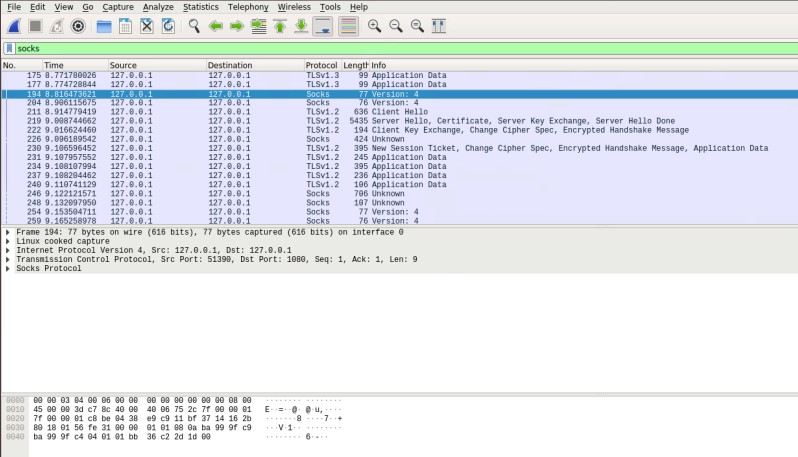This screenshot has width=798, height=457.
Task: Start a new capture with the shark fin icon
Action: click(x=14, y=26)
